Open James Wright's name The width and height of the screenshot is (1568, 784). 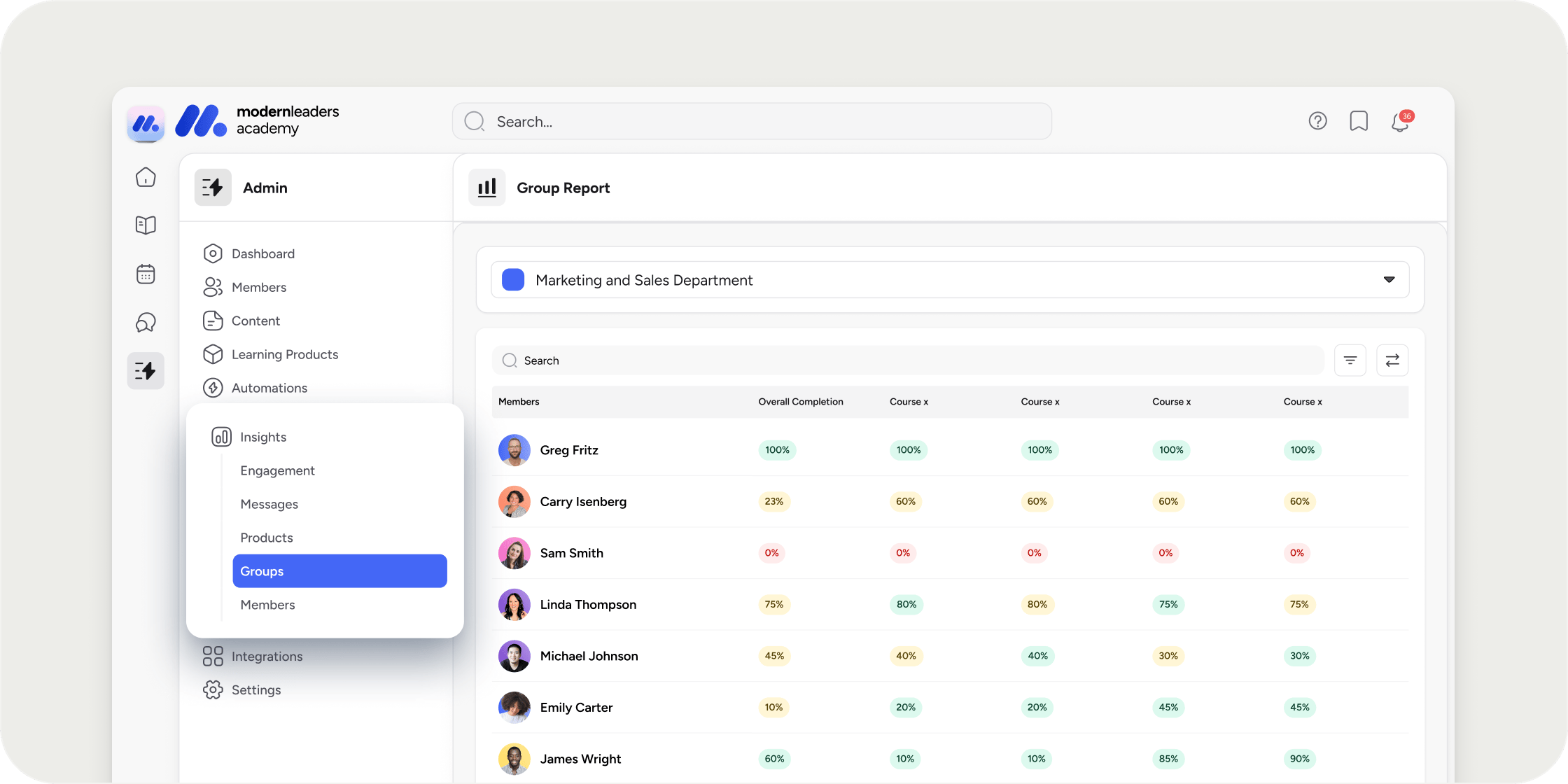tap(580, 759)
